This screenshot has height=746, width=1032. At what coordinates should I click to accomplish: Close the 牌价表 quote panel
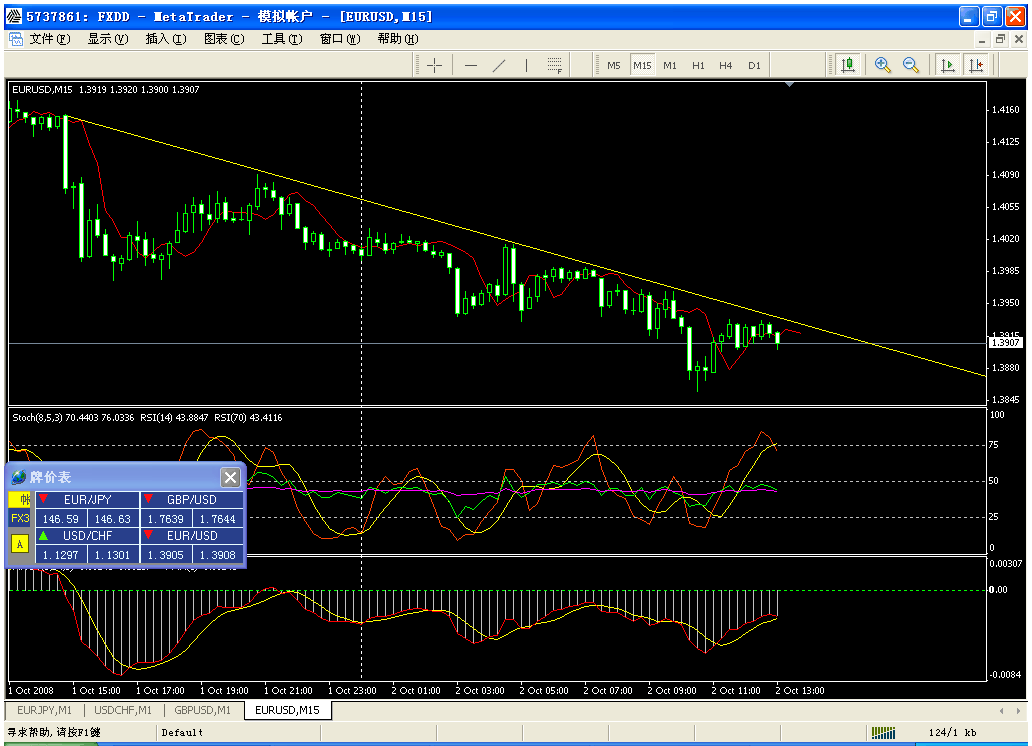point(230,477)
